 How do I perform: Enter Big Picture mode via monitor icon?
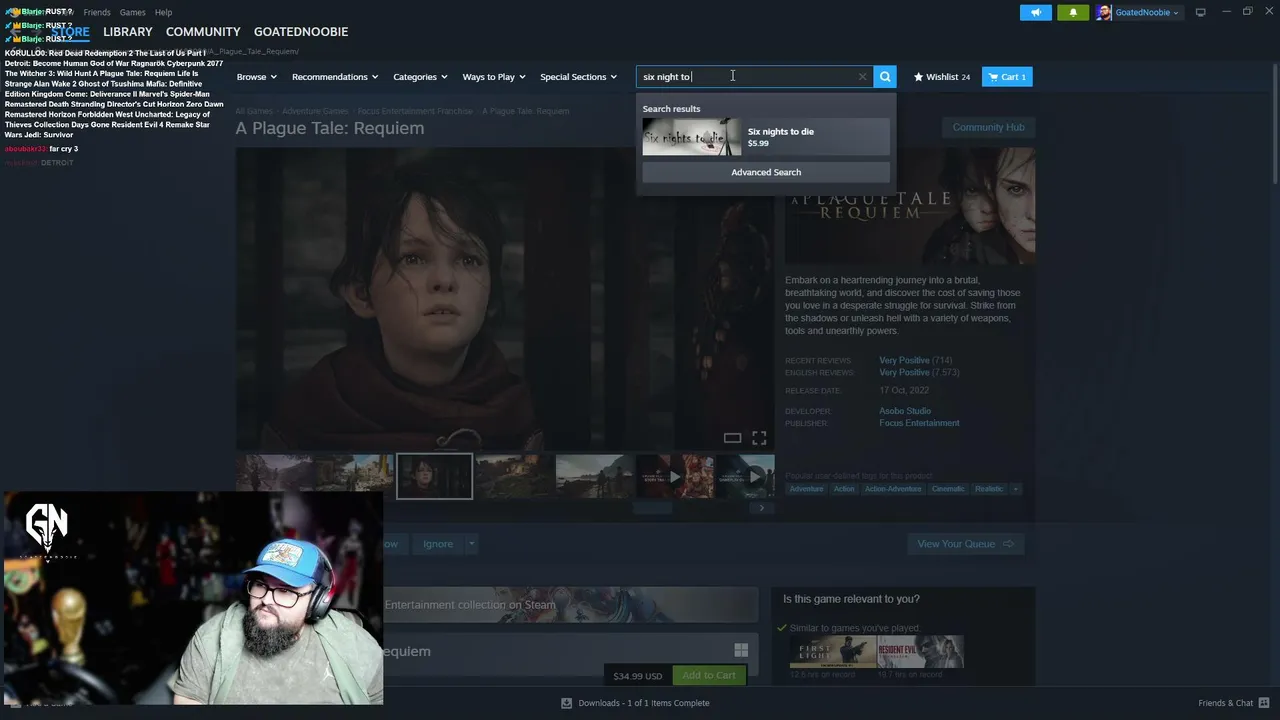pyautogui.click(x=1200, y=12)
